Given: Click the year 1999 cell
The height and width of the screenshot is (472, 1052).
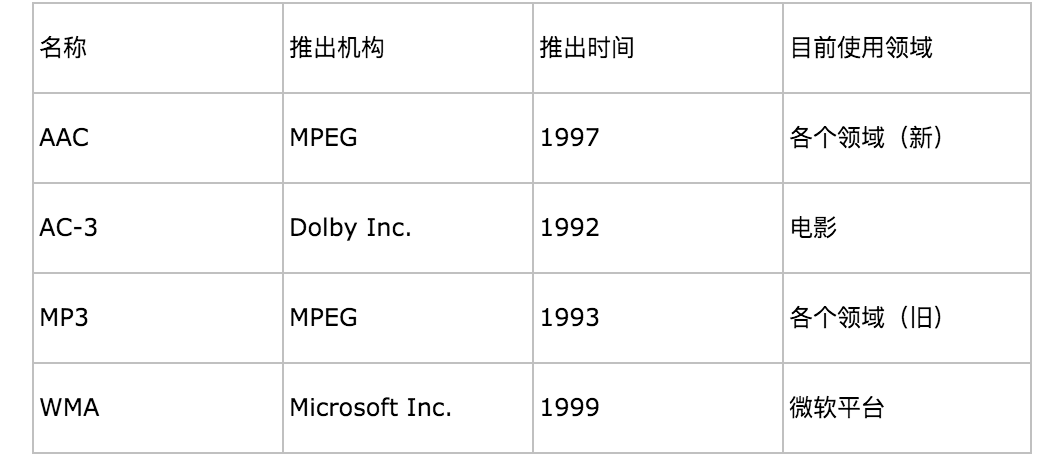Looking at the screenshot, I should click(570, 407).
